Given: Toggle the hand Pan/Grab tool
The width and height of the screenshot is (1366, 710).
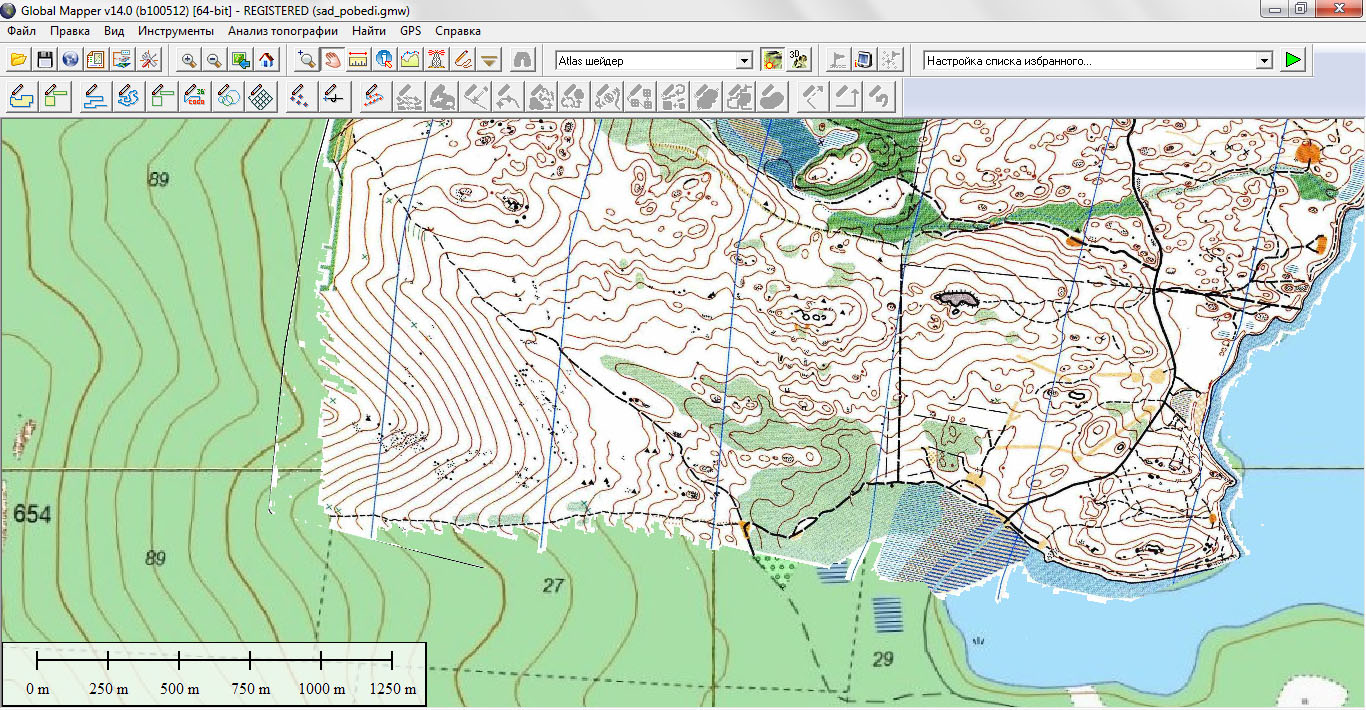Looking at the screenshot, I should click(x=332, y=61).
